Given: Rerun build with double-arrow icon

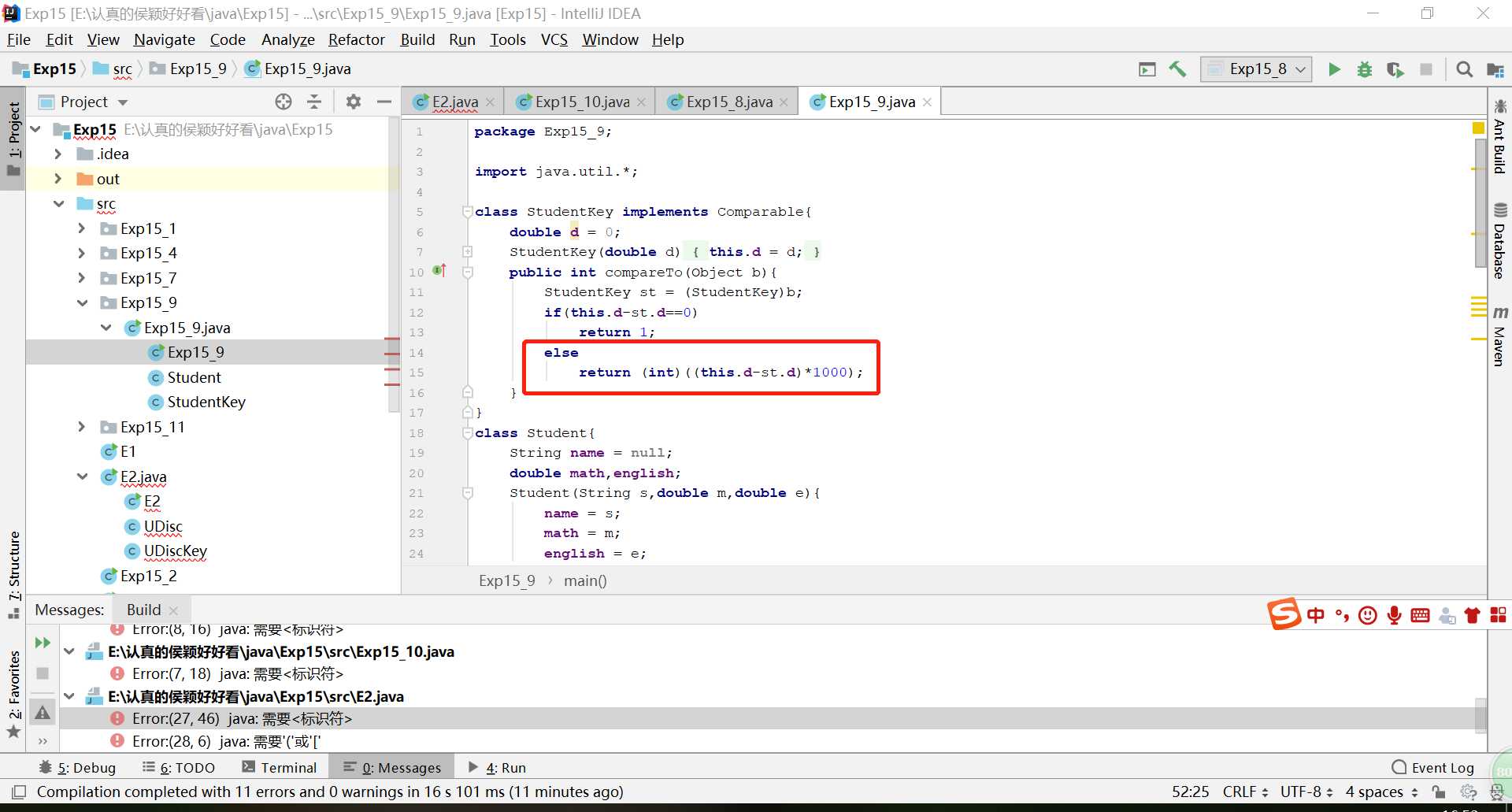Looking at the screenshot, I should coord(43,643).
